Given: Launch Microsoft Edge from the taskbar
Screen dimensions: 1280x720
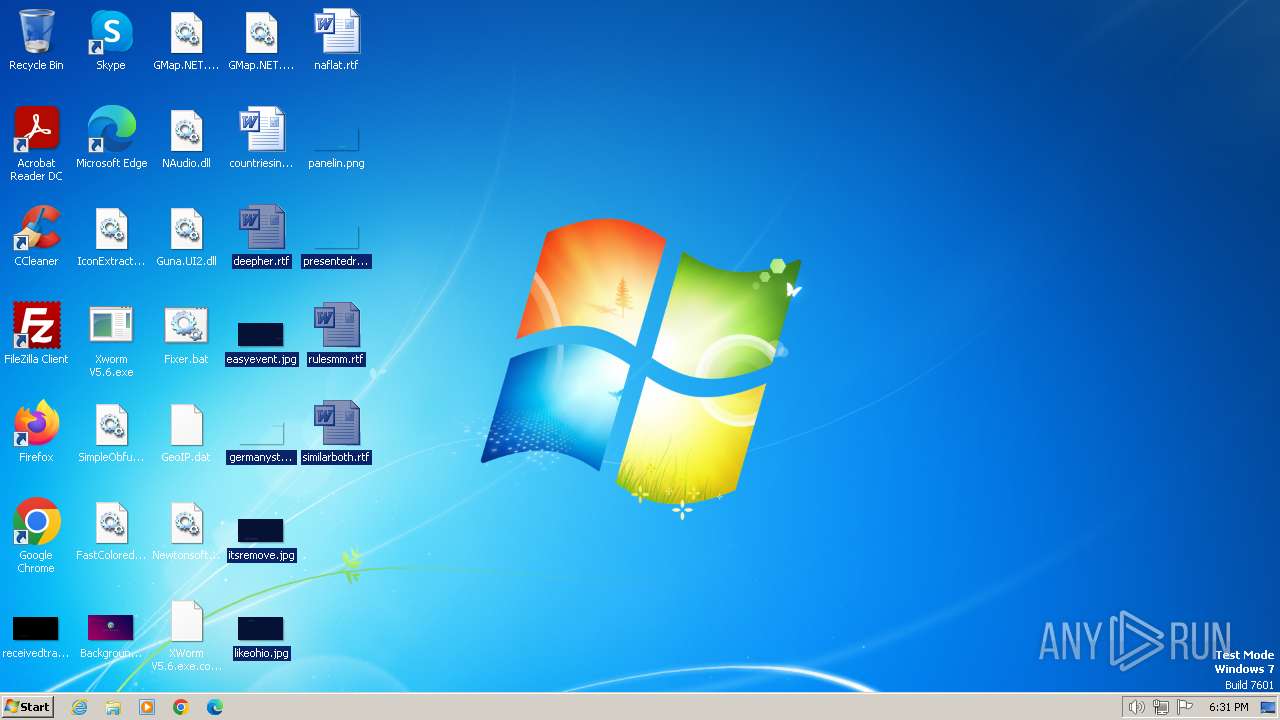Looking at the screenshot, I should pos(214,707).
